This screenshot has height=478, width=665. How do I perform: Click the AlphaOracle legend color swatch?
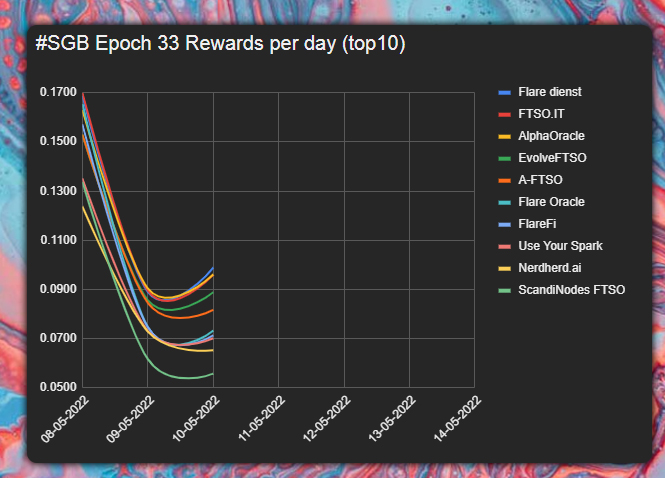[x=504, y=137]
